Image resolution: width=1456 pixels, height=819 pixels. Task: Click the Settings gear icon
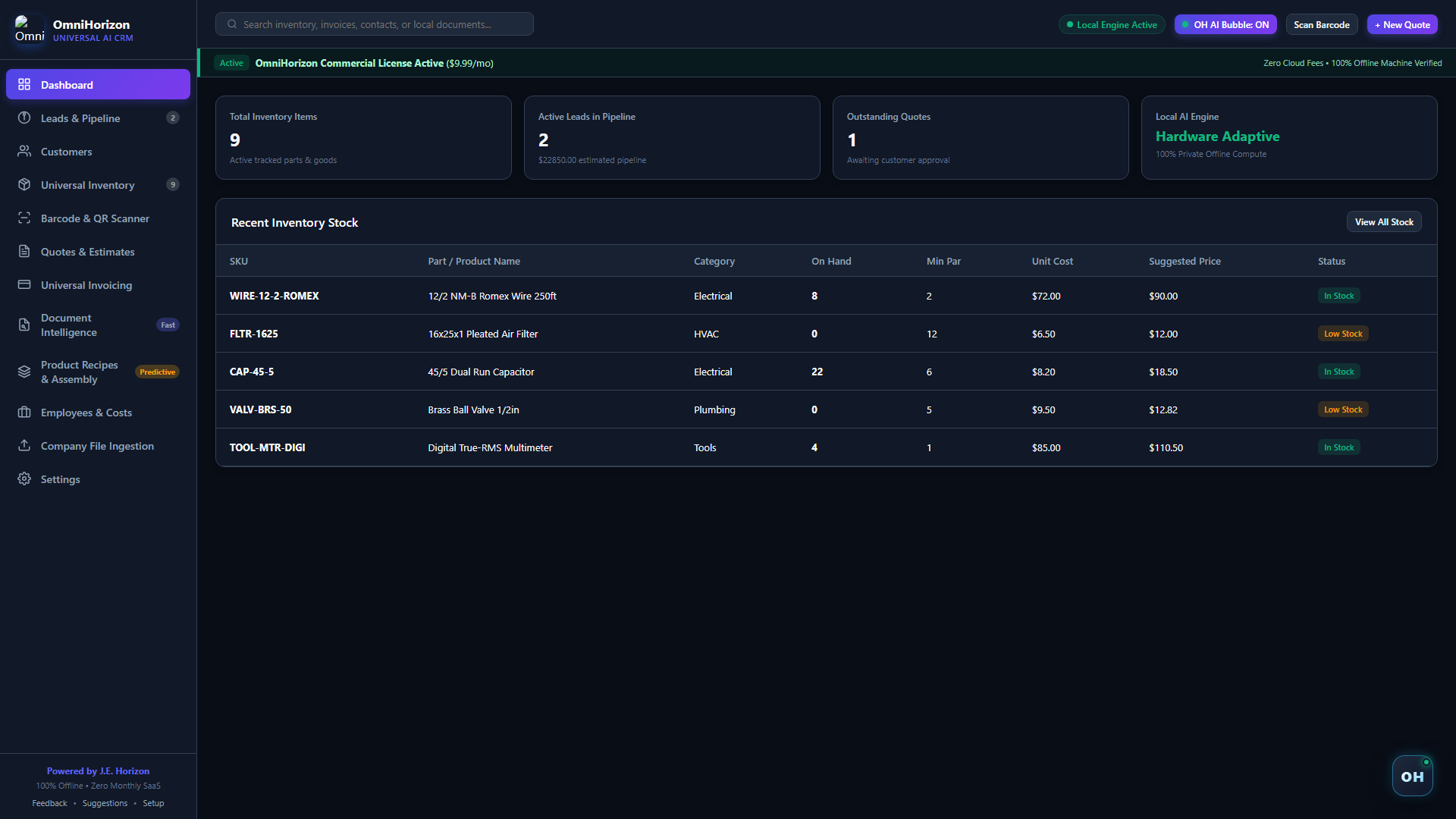coord(24,479)
